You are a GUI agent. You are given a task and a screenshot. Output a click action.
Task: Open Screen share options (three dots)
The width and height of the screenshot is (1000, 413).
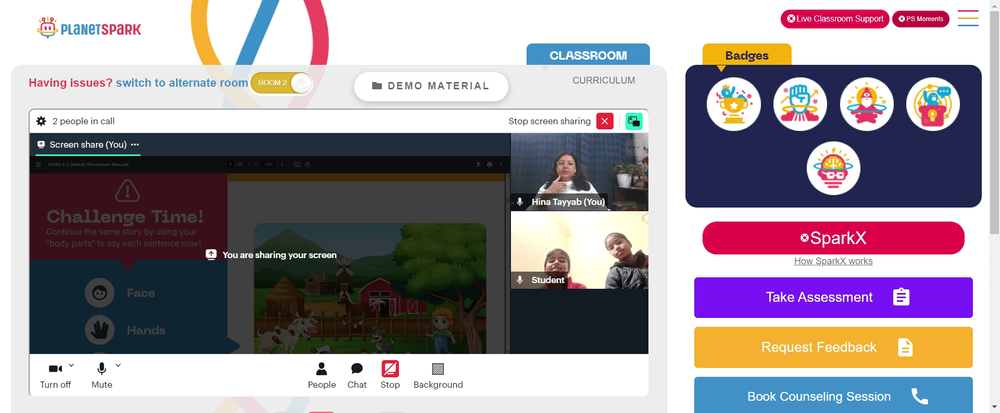[135, 145]
